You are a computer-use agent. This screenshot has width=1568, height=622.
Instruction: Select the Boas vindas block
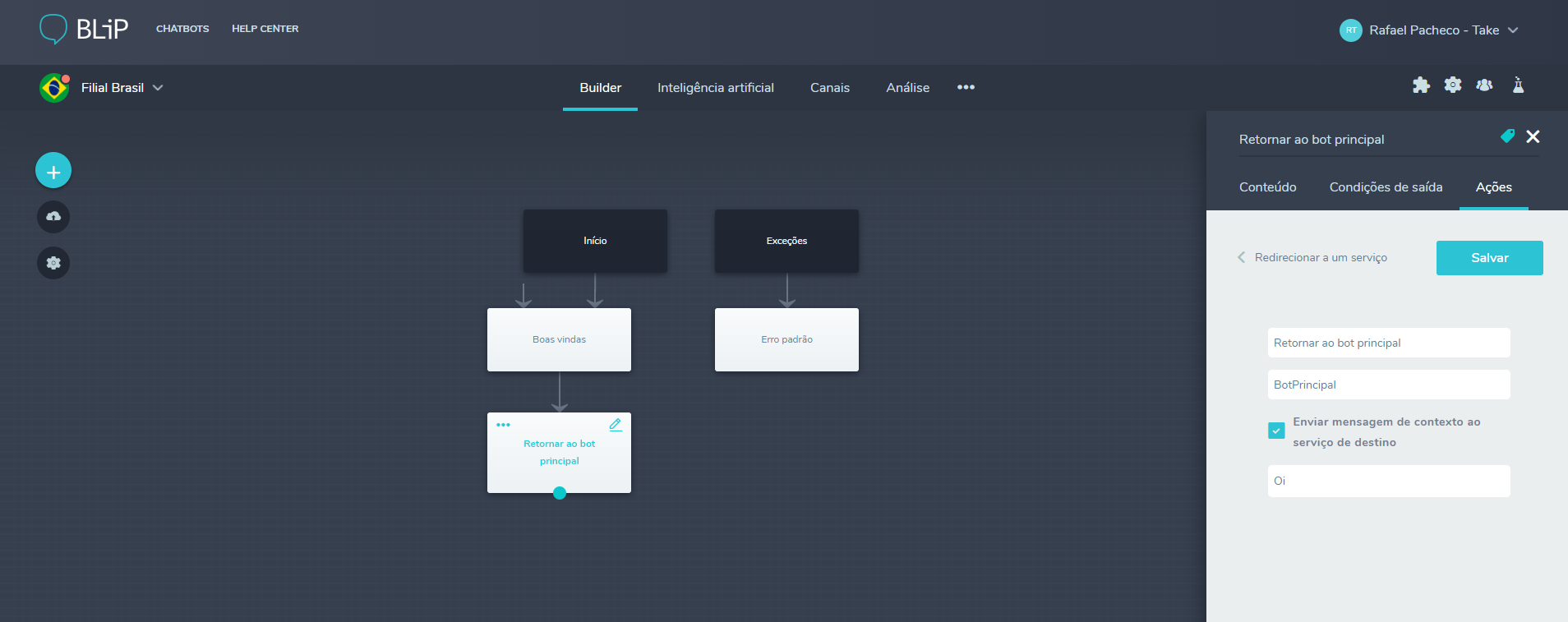point(559,339)
